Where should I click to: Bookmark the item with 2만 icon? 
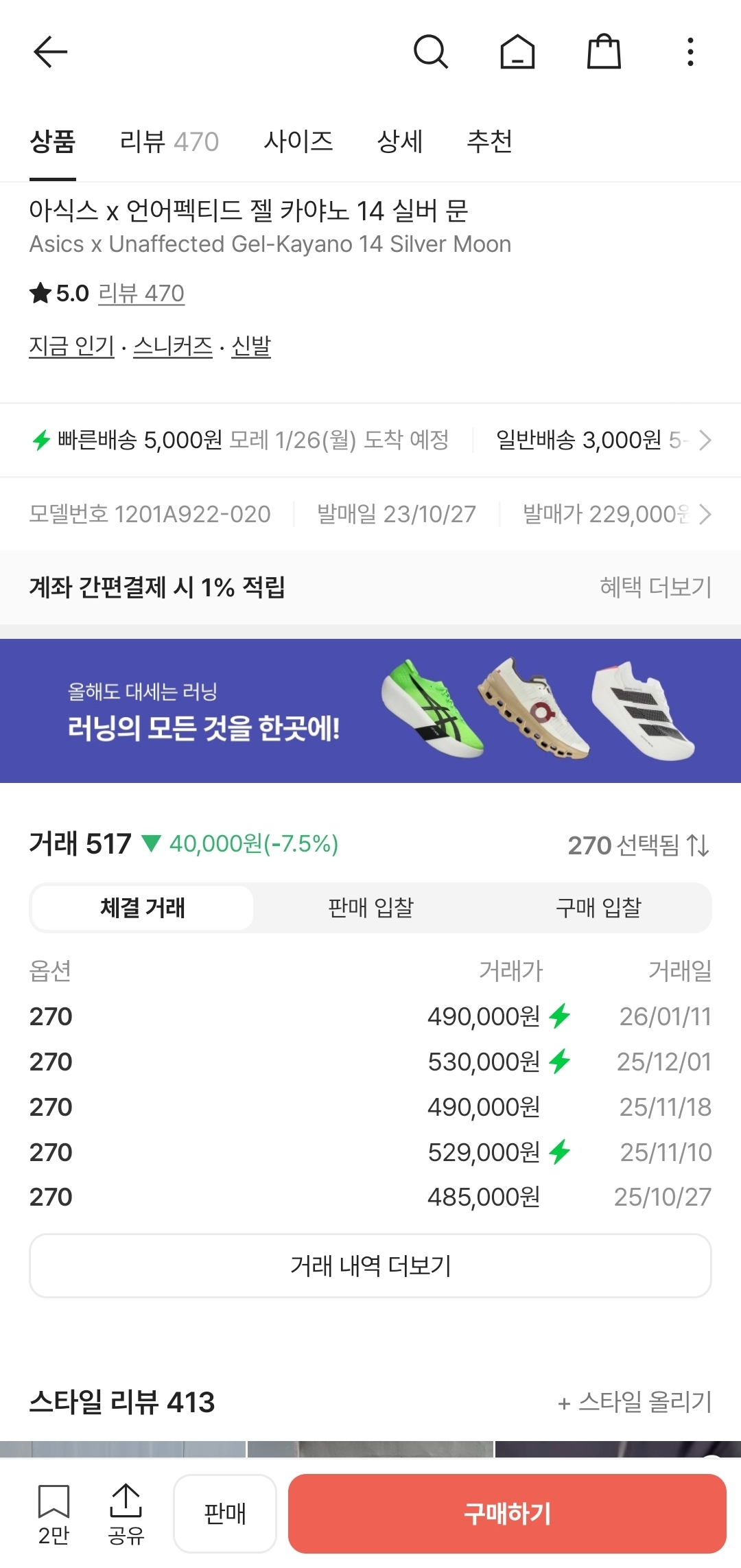coord(54,1512)
